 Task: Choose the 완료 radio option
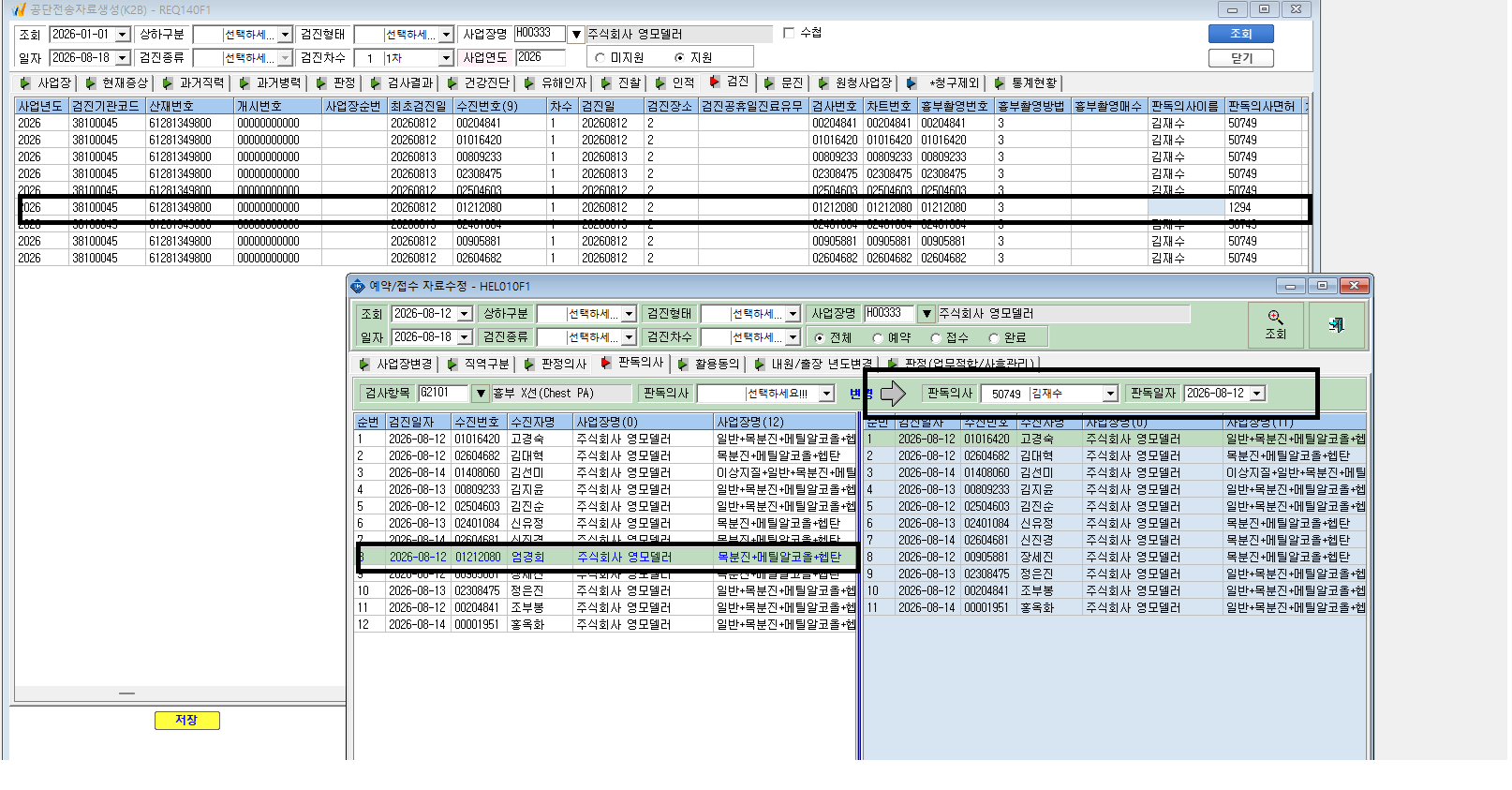(x=994, y=338)
